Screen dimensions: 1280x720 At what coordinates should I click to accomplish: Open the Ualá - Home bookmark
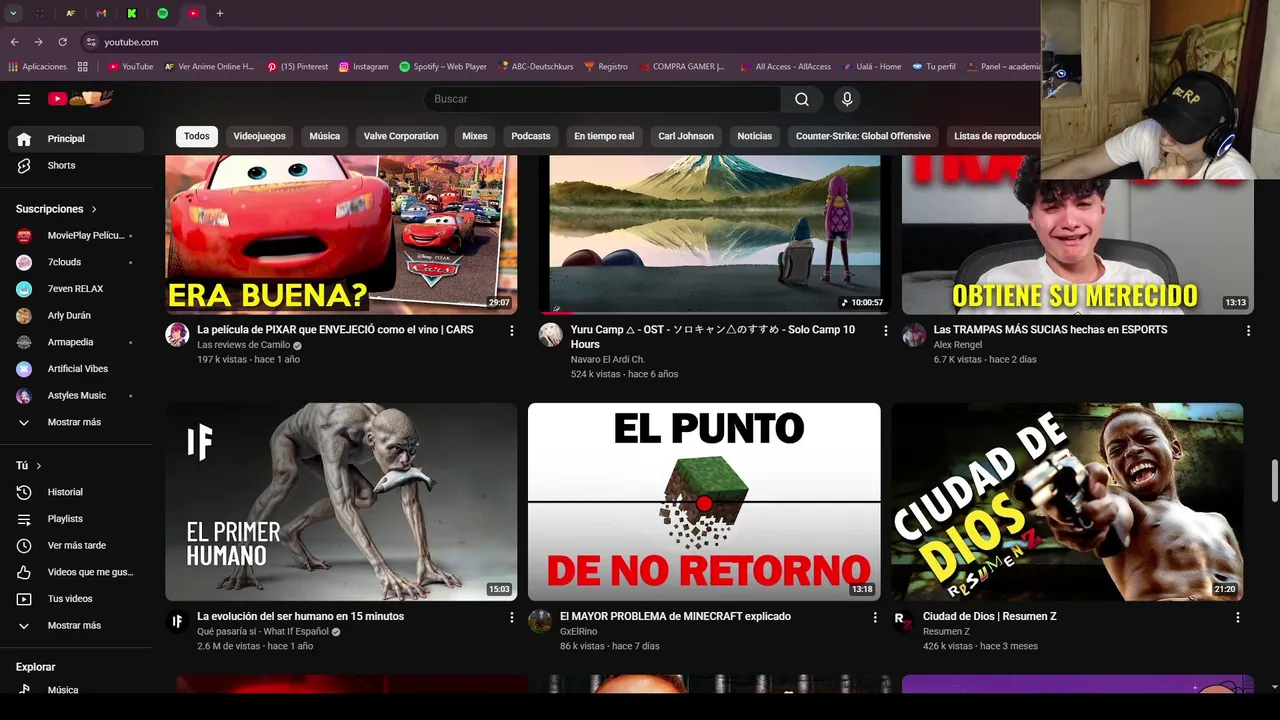[871, 67]
